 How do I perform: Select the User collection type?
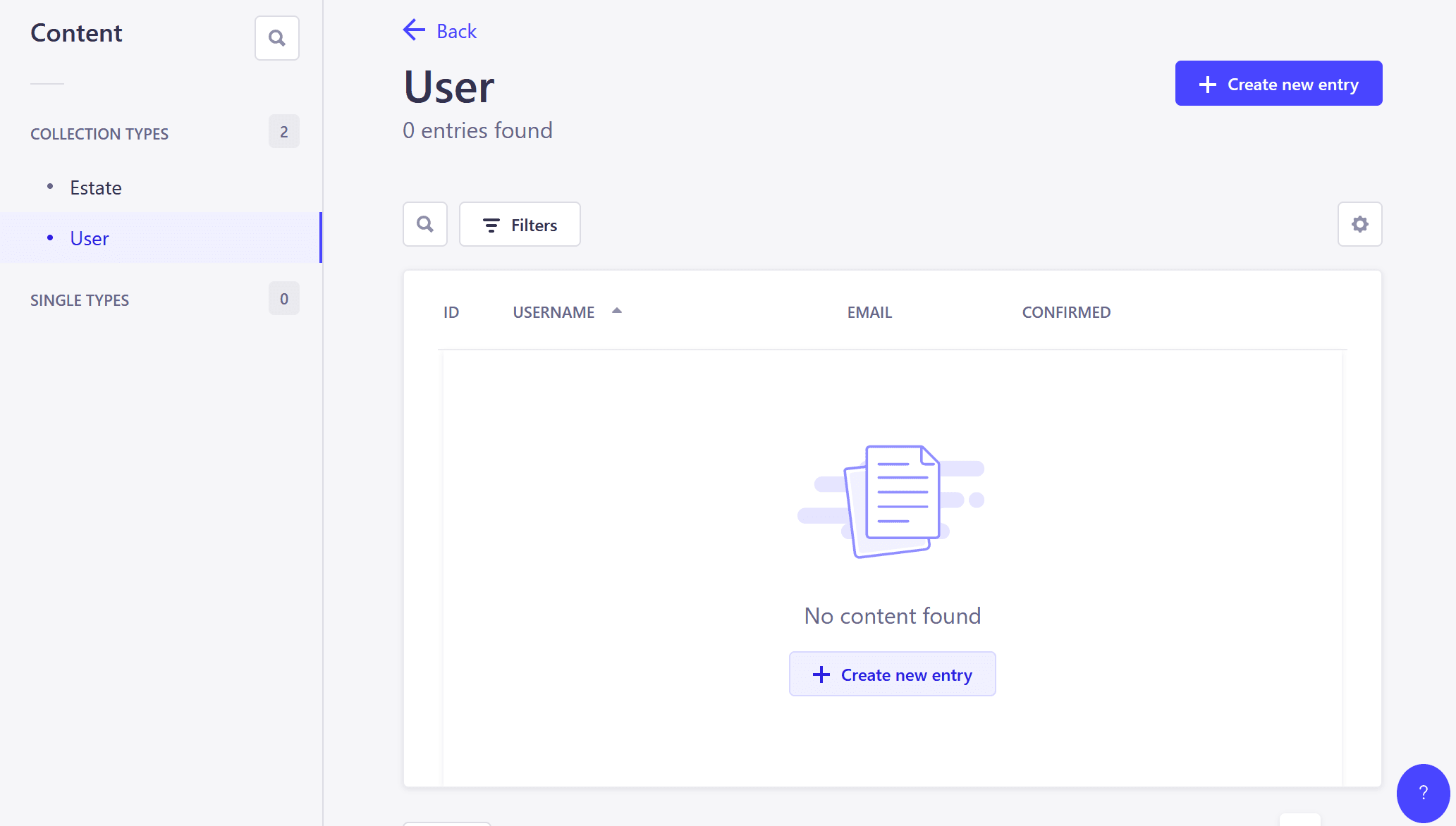tap(89, 238)
